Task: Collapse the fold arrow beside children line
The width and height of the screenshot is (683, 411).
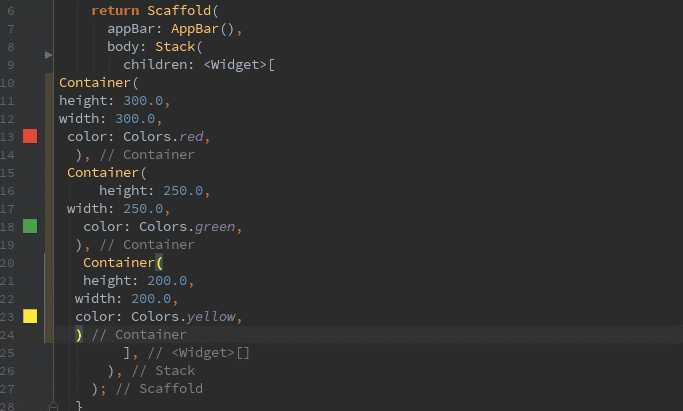Action: [x=49, y=54]
